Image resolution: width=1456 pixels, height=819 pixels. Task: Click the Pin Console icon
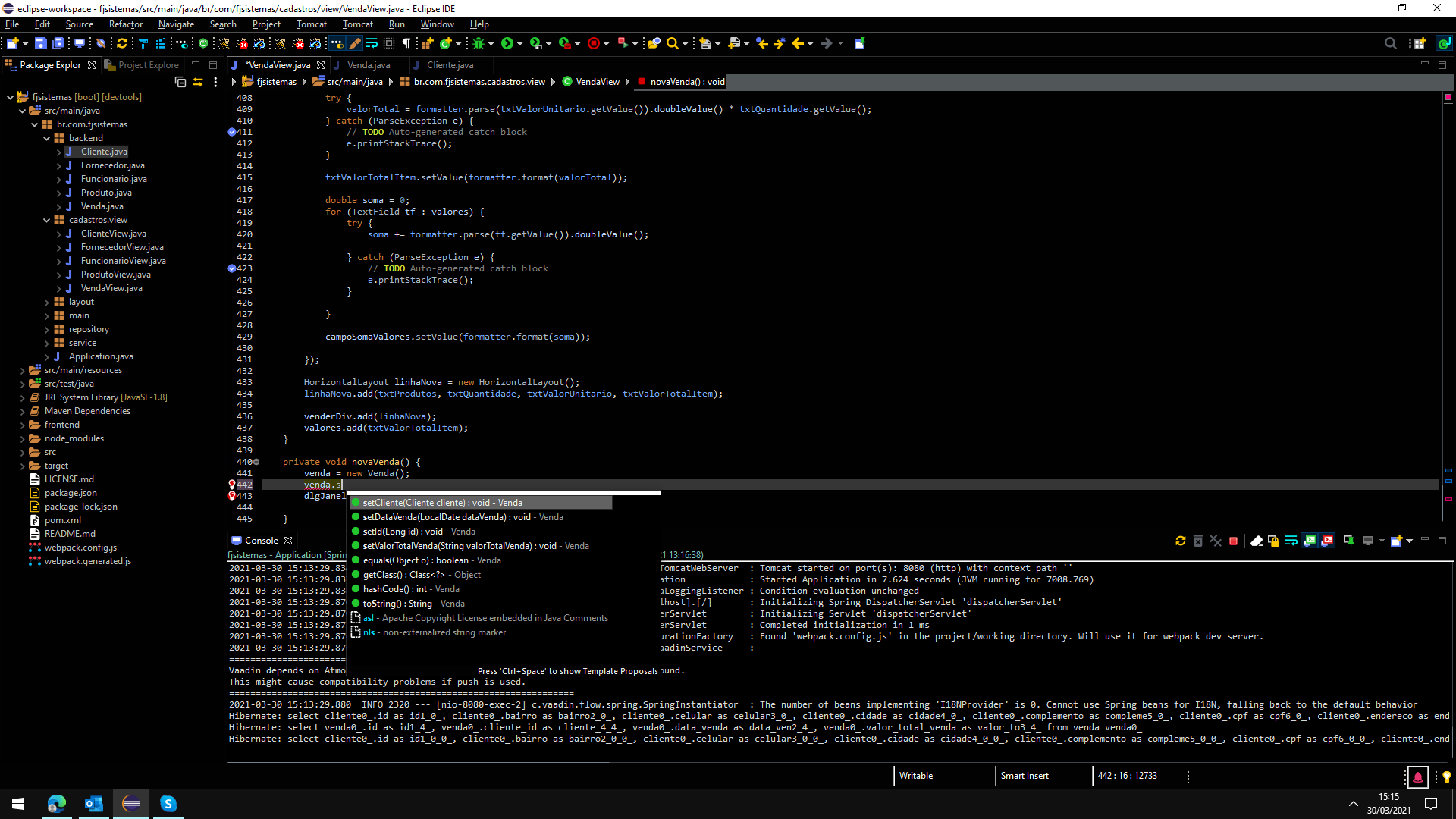pos(1348,541)
